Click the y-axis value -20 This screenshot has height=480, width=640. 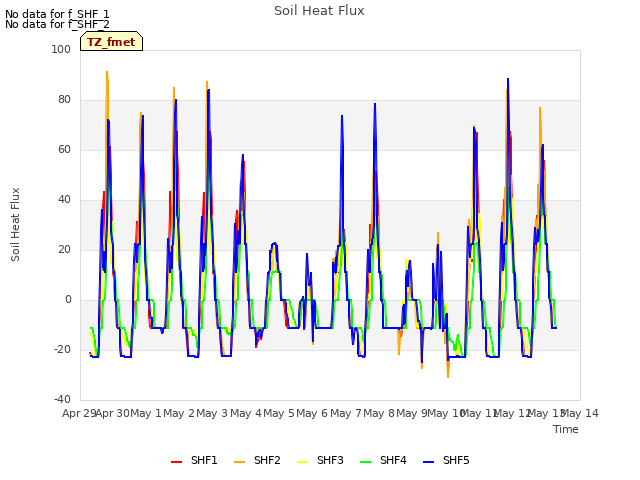62,349
